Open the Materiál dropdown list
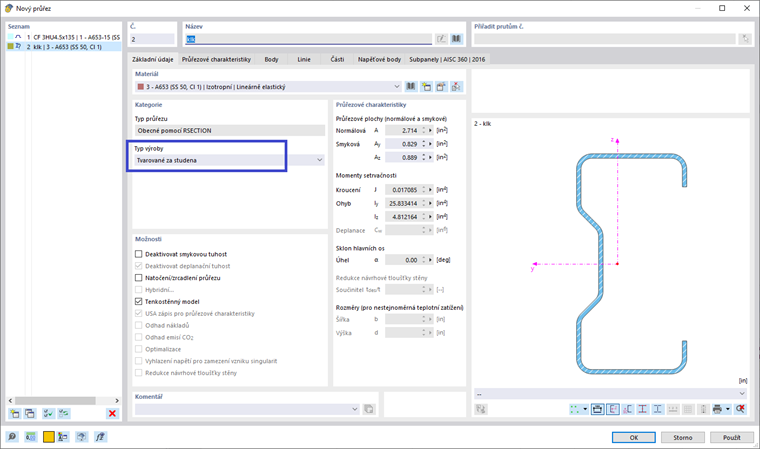This screenshot has height=449, width=760. [396, 87]
